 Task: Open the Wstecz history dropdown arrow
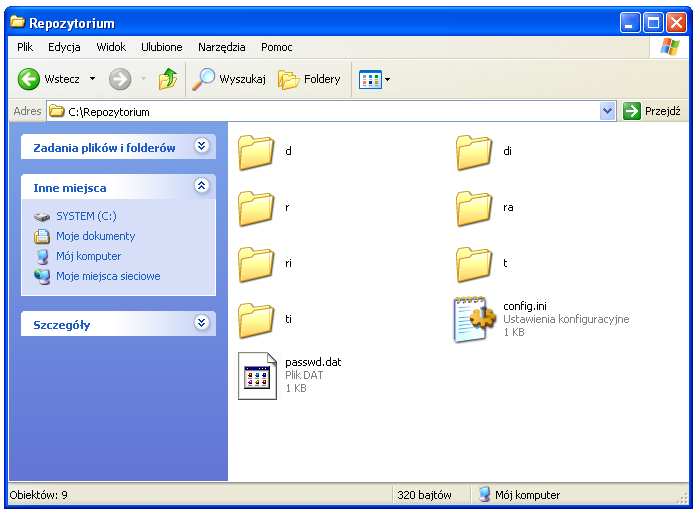coord(92,79)
